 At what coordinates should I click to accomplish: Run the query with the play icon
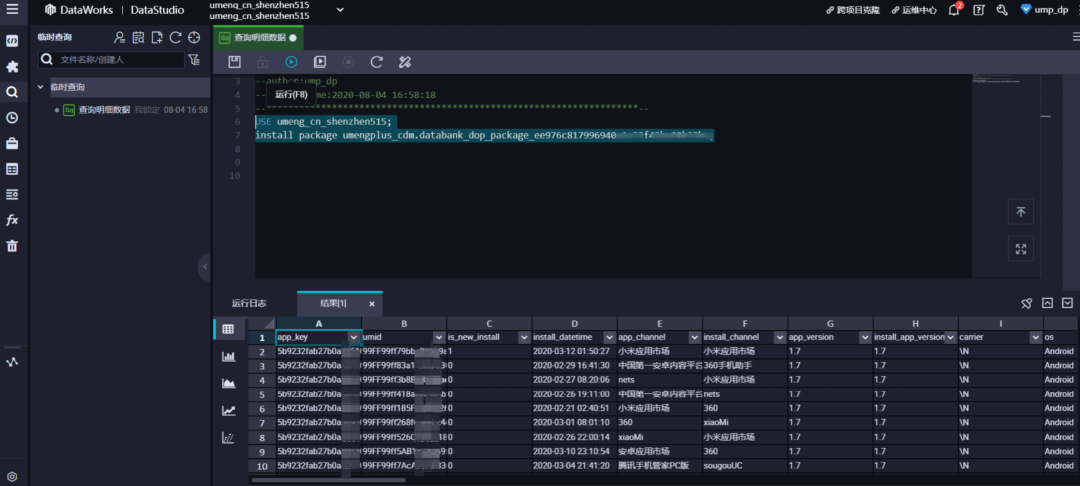[291, 62]
